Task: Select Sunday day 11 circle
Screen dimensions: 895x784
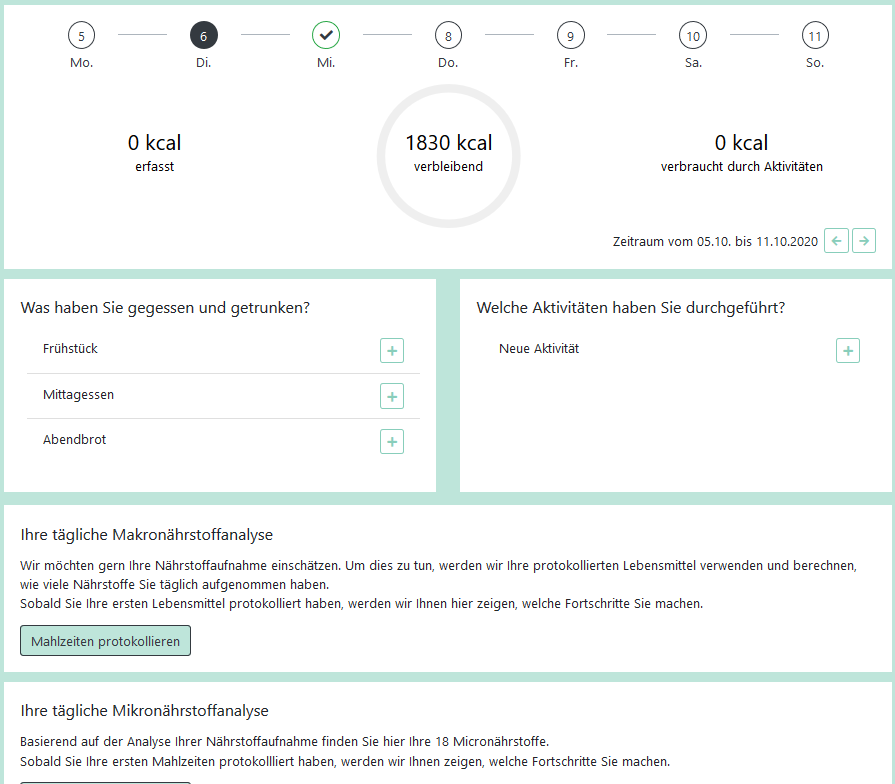Action: tap(815, 35)
